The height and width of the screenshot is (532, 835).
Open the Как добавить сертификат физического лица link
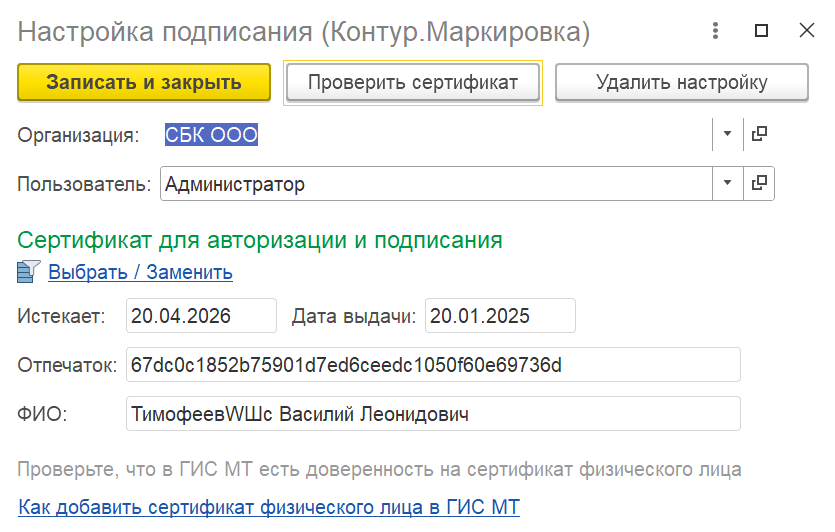pyautogui.click(x=269, y=507)
